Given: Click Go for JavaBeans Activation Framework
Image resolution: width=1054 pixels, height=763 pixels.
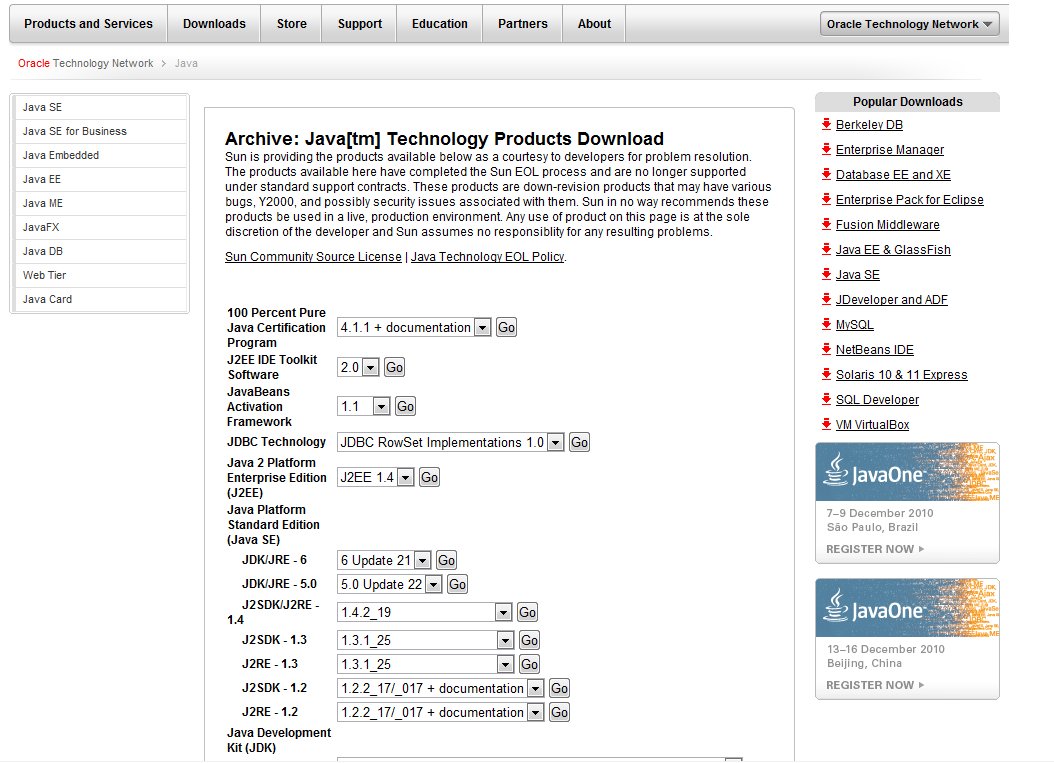Looking at the screenshot, I should [405, 406].
